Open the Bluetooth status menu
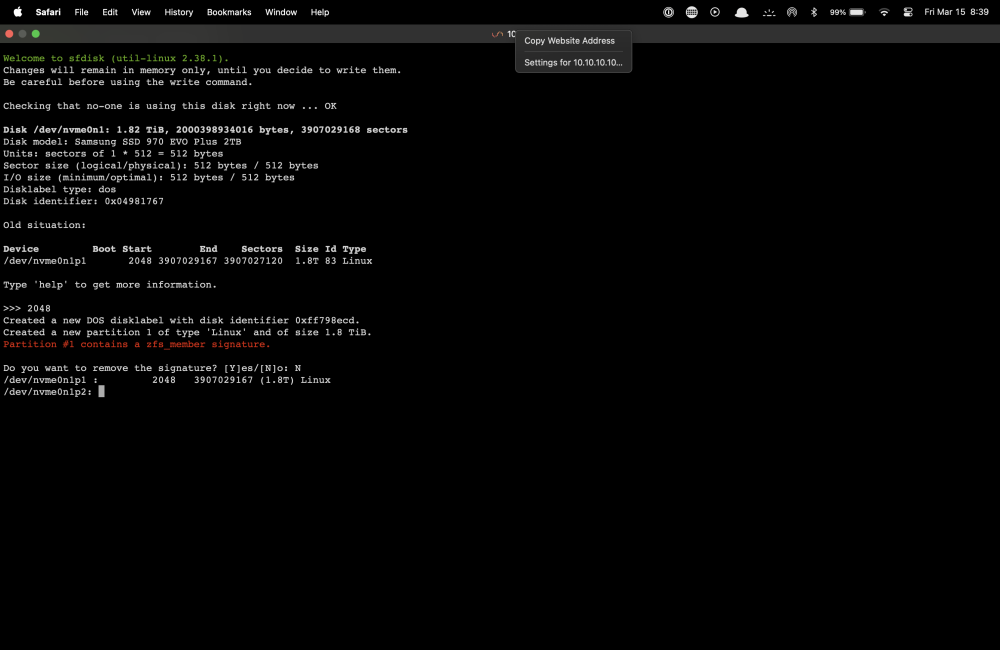 (814, 12)
